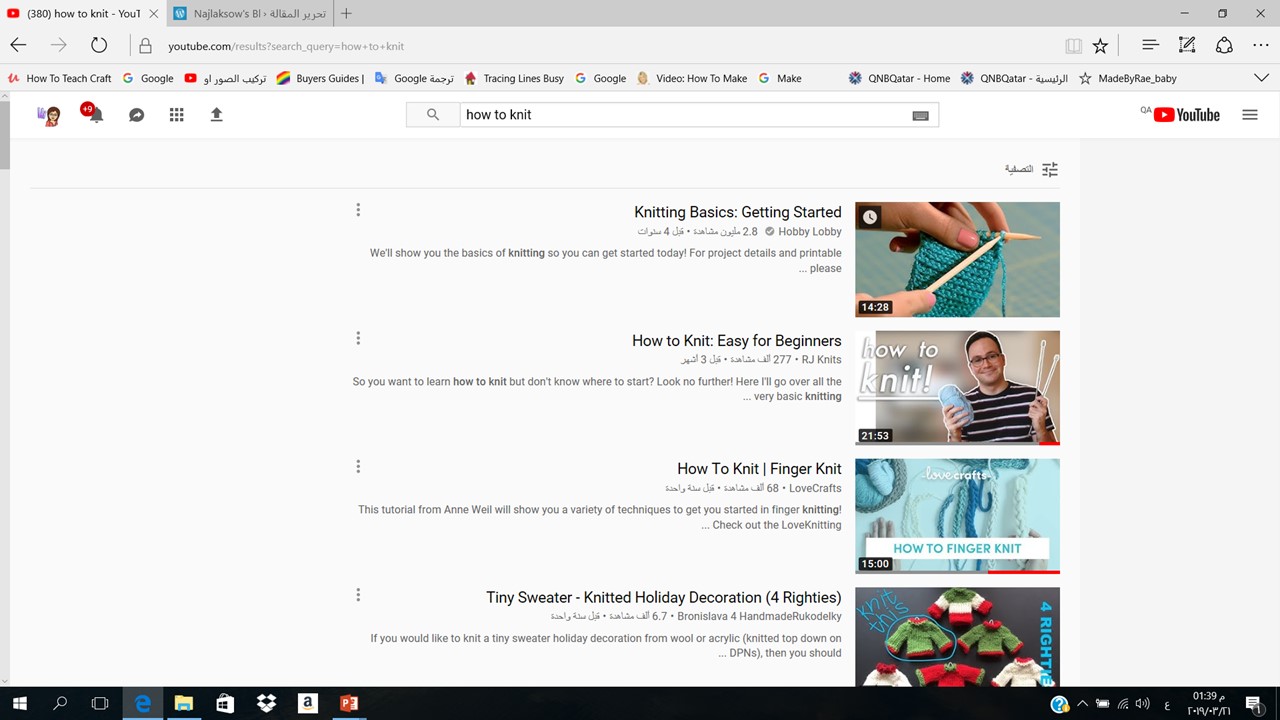Screen dimensions: 1280x720
Task: Add page to favorites with star icon
Action: click(1100, 46)
